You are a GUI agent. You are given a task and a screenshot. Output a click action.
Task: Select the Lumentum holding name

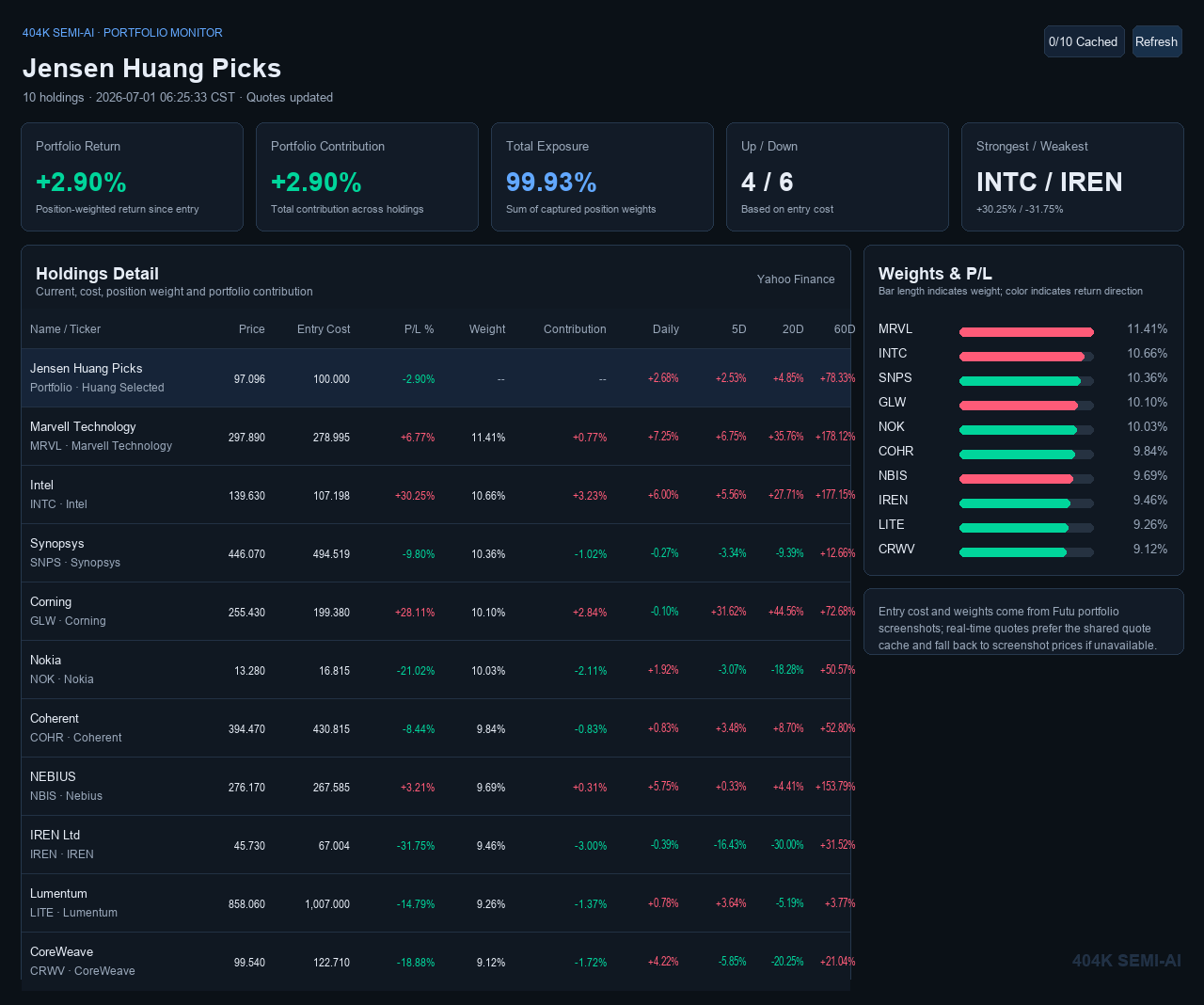58,894
